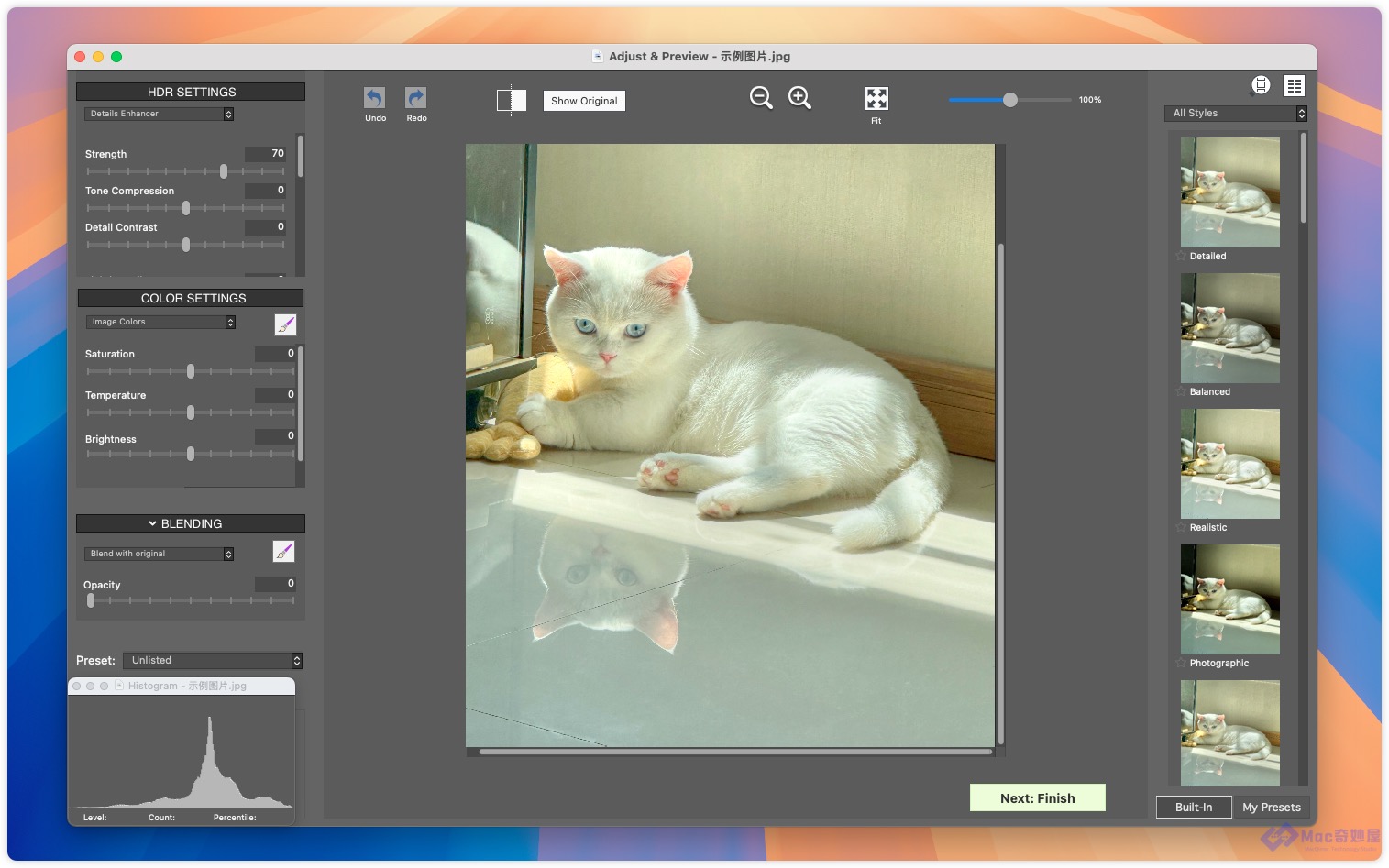
Task: Click the Brightness value field
Action: click(x=275, y=436)
